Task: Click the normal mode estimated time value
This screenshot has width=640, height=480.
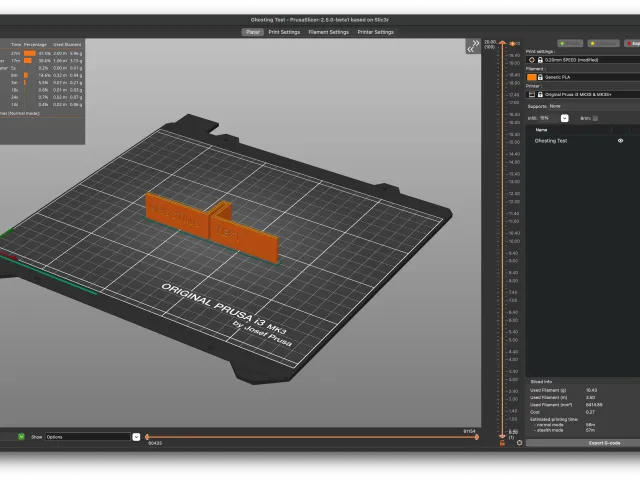Action: [x=590, y=425]
